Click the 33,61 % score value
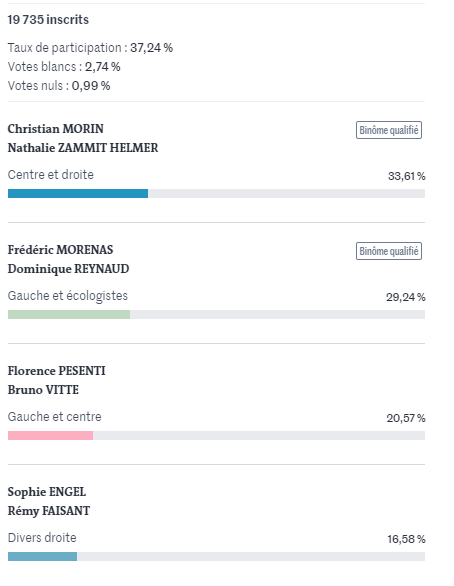This screenshot has height=586, width=454. (x=407, y=176)
